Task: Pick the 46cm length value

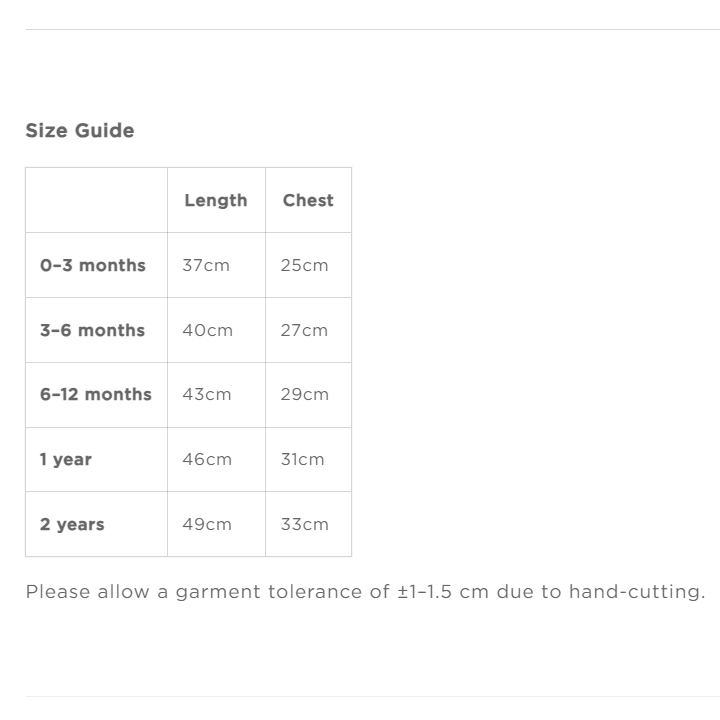Action: [207, 459]
